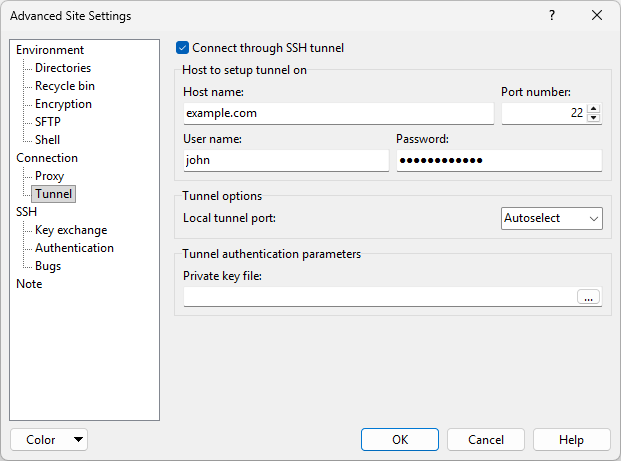Click the private key file browse button

tap(588, 296)
